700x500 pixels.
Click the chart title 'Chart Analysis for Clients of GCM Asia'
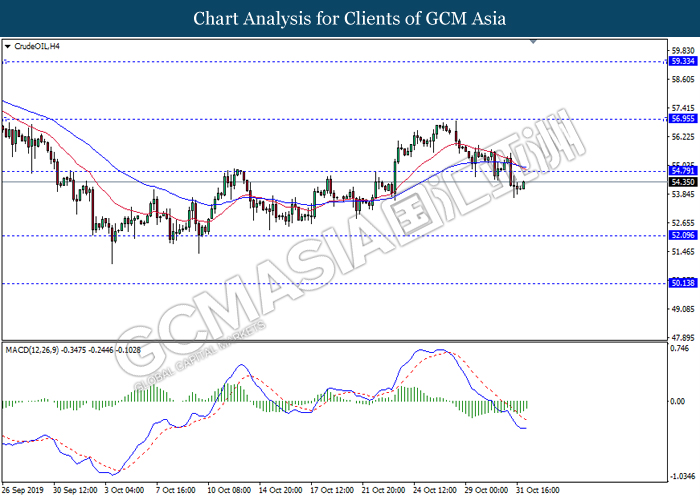[x=350, y=18]
